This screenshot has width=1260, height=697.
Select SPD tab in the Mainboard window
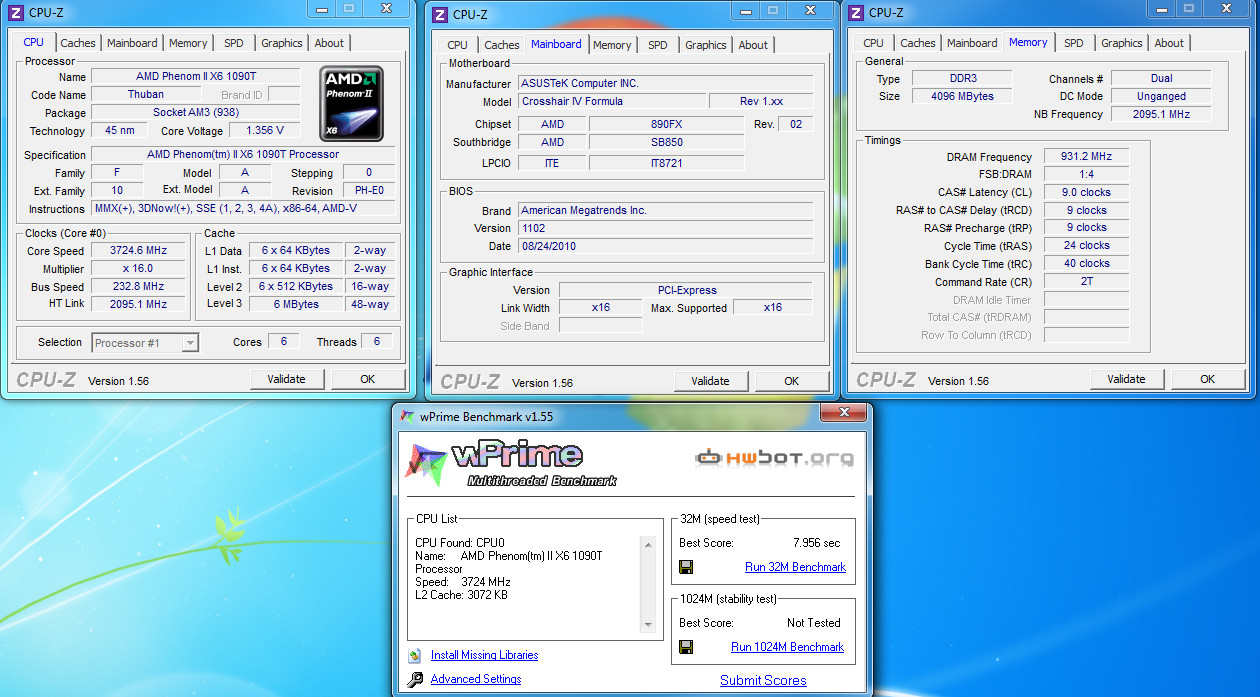point(657,45)
